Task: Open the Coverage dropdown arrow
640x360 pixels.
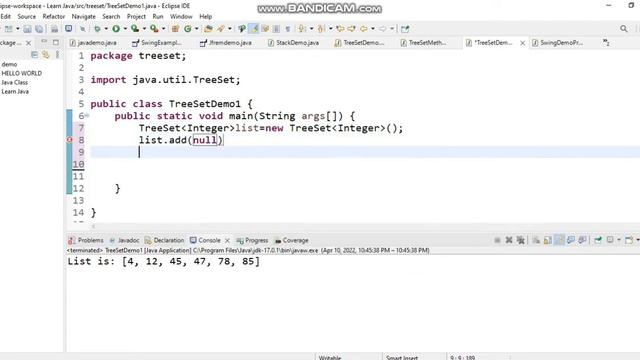Action: [x=144, y=29]
